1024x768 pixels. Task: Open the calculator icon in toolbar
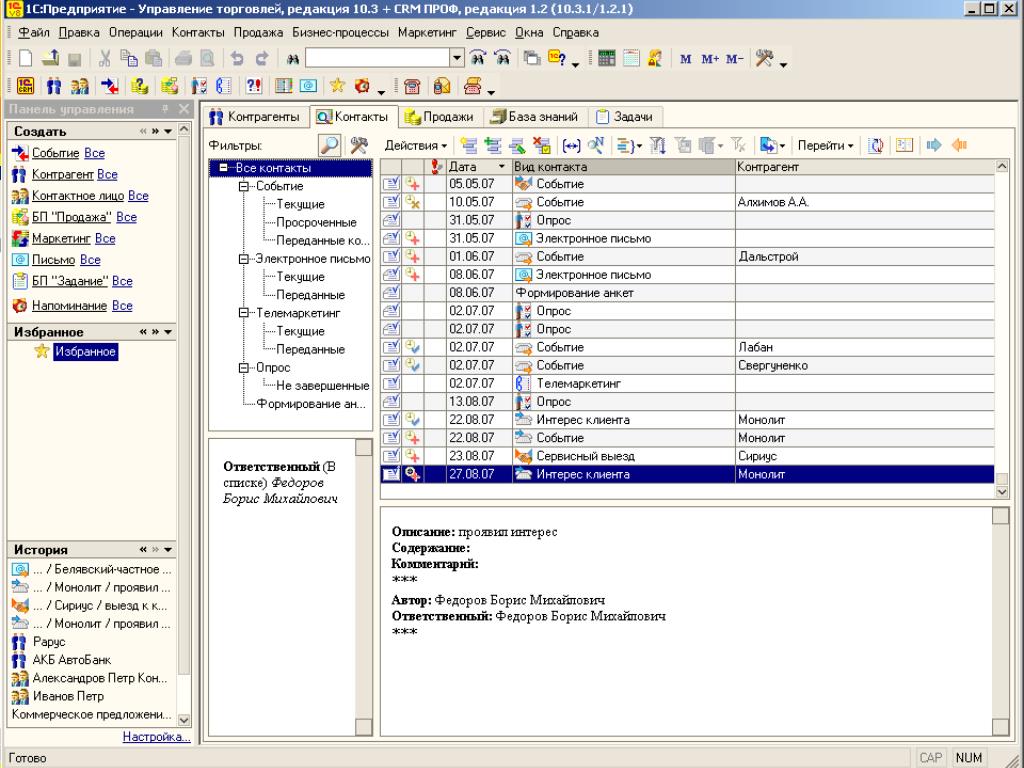[x=607, y=59]
